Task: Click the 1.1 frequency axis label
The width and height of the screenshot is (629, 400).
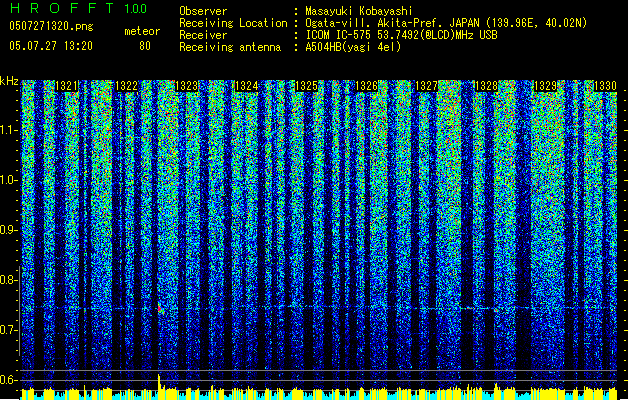Action: [x=9, y=130]
